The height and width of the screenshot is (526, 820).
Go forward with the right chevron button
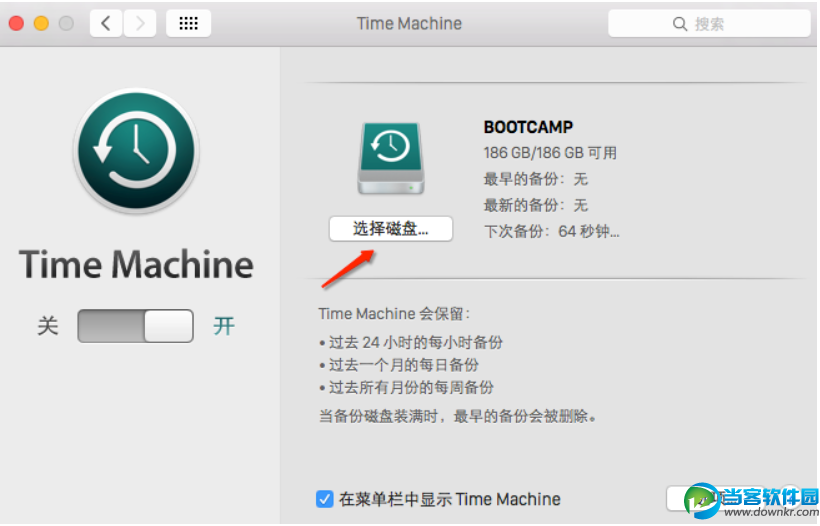(140, 23)
